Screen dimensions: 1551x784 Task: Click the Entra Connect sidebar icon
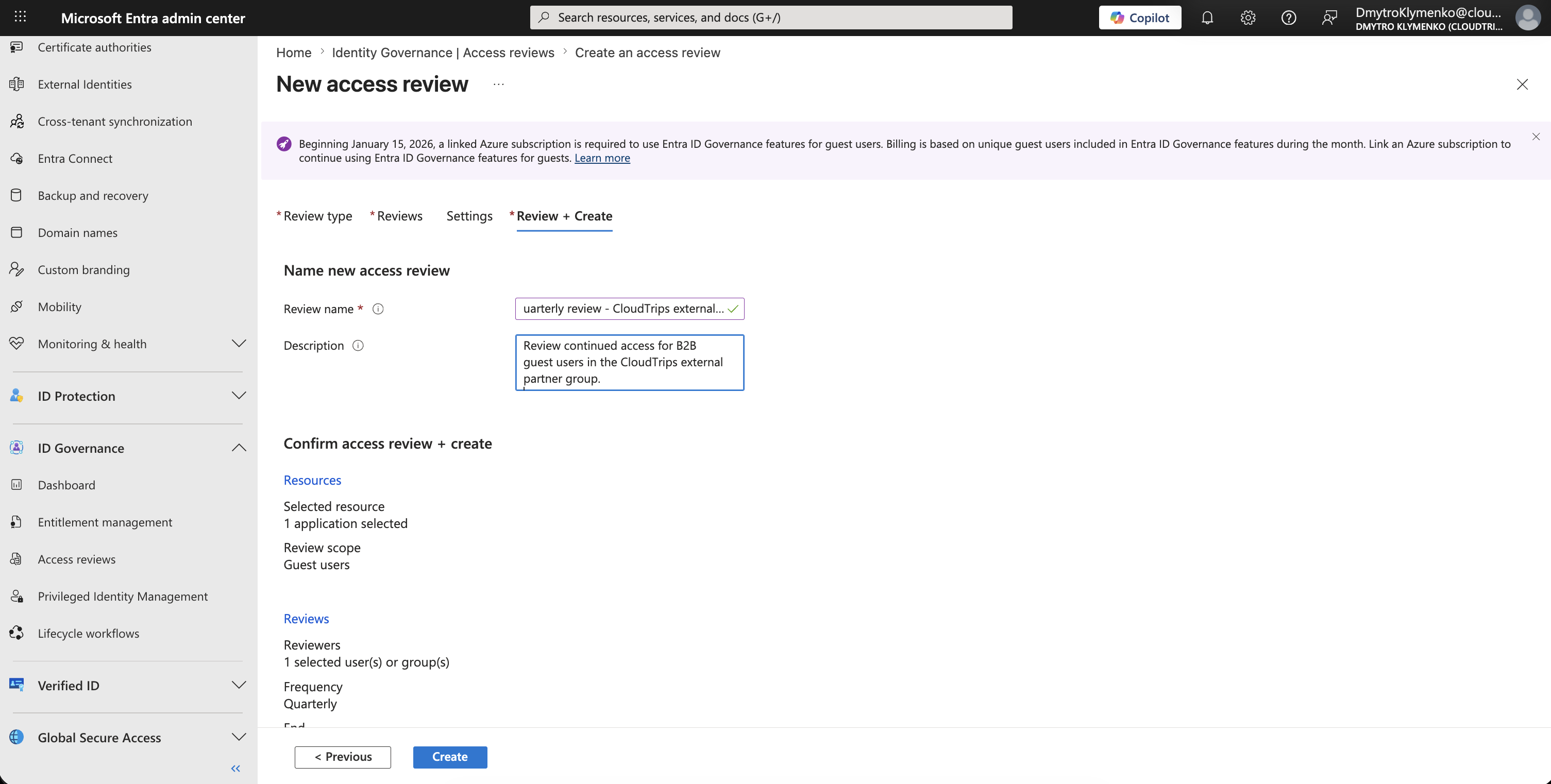click(17, 158)
